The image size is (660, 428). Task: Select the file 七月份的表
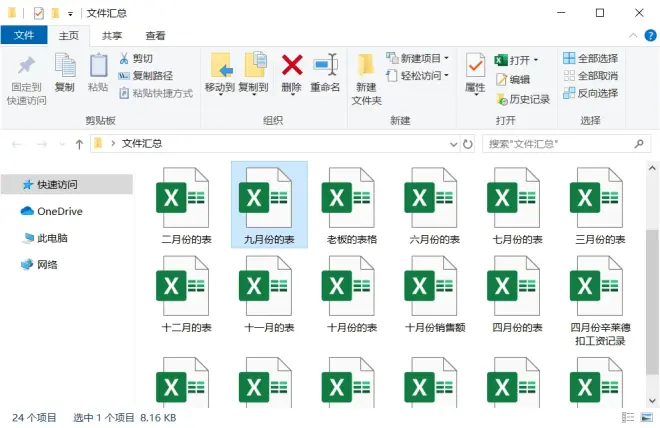pos(517,205)
